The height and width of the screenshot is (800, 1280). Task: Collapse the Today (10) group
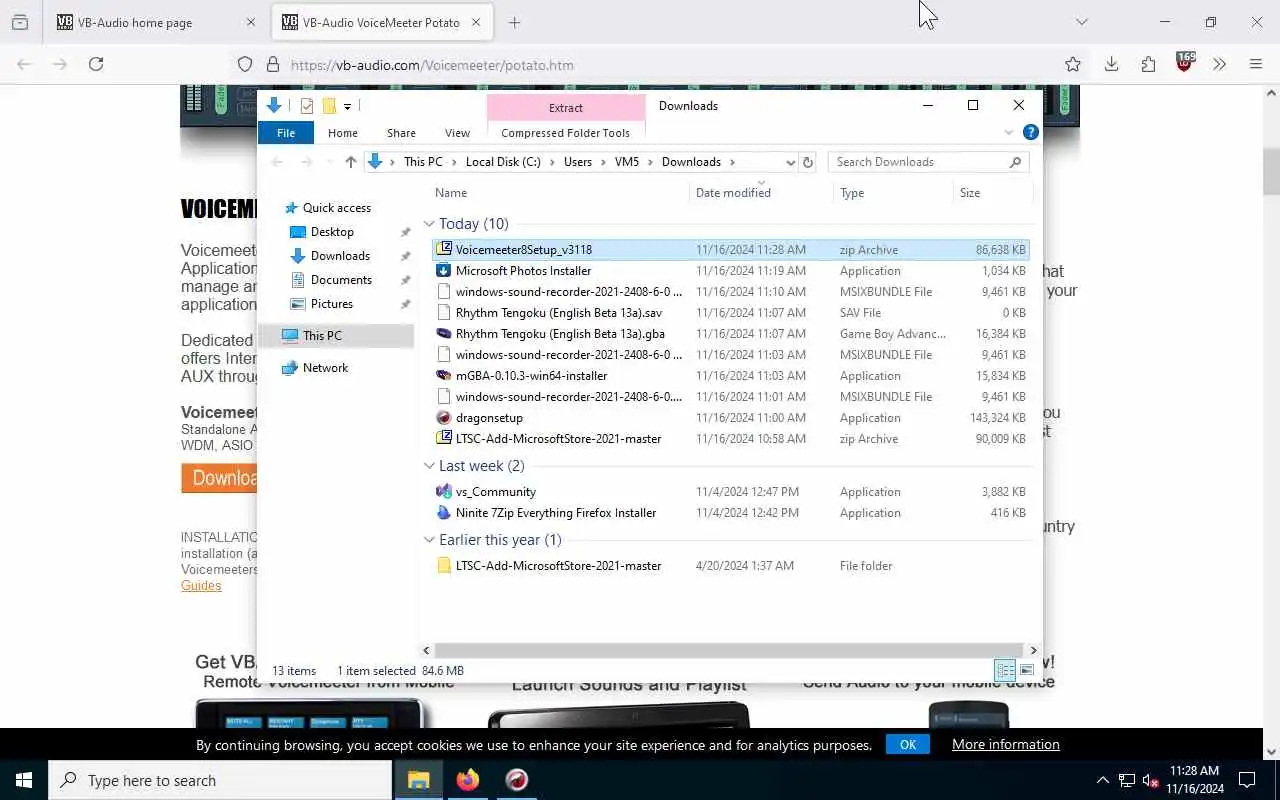pos(429,224)
